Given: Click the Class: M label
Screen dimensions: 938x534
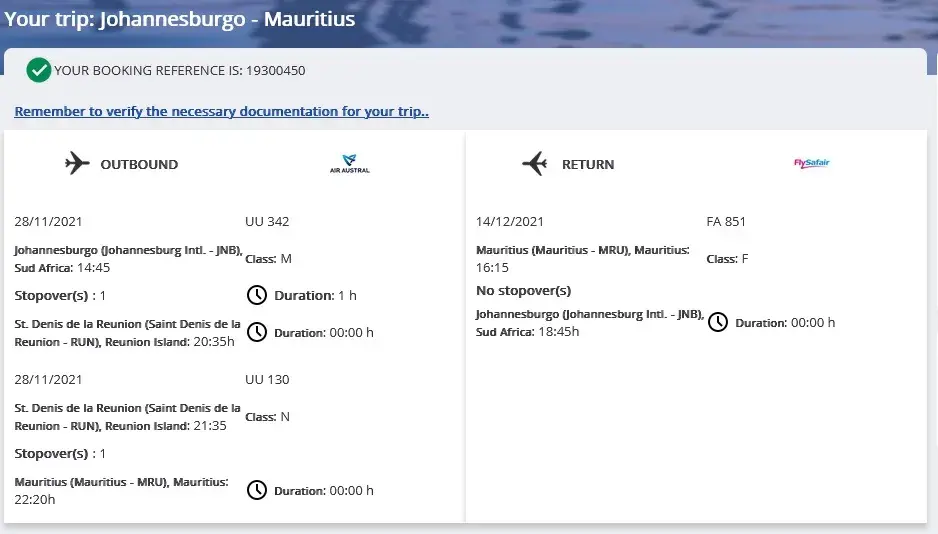Looking at the screenshot, I should point(268,258).
